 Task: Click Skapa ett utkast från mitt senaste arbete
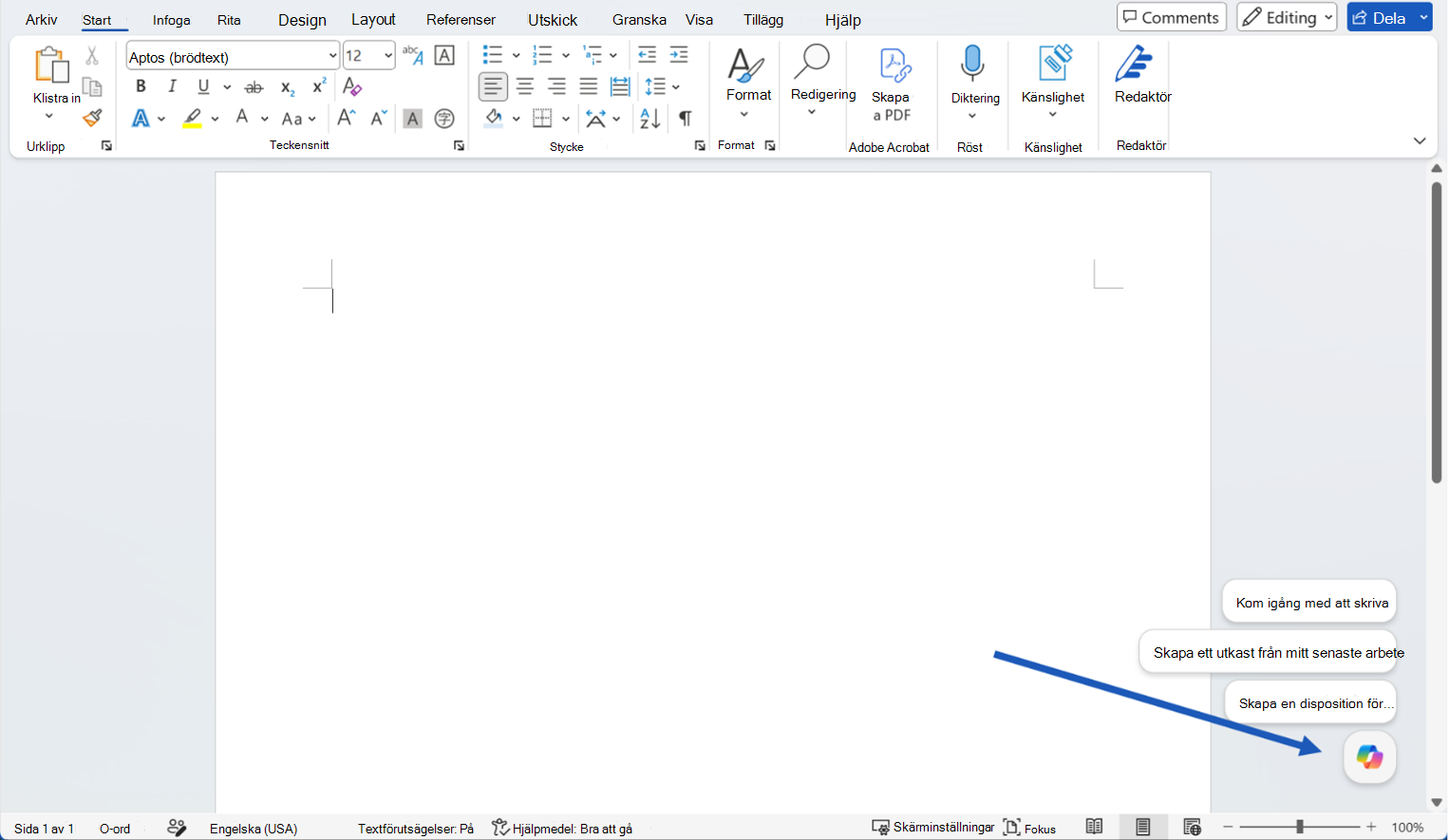(x=1268, y=652)
